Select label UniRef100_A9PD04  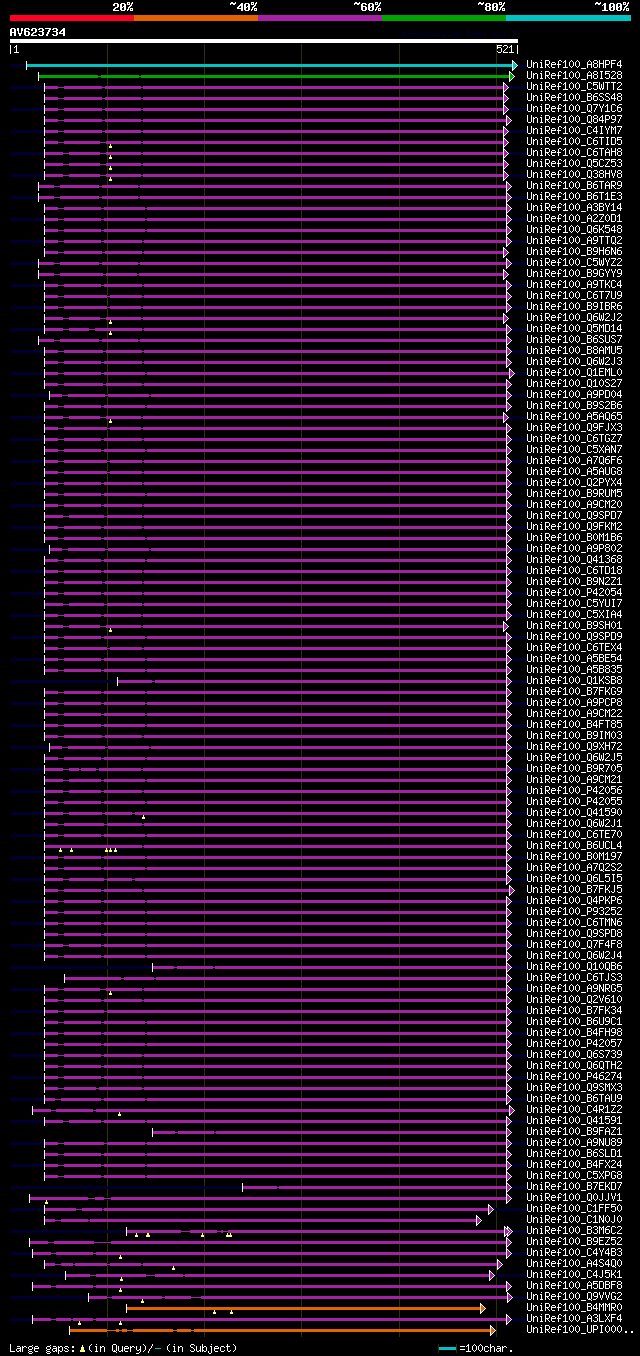[x=574, y=395]
